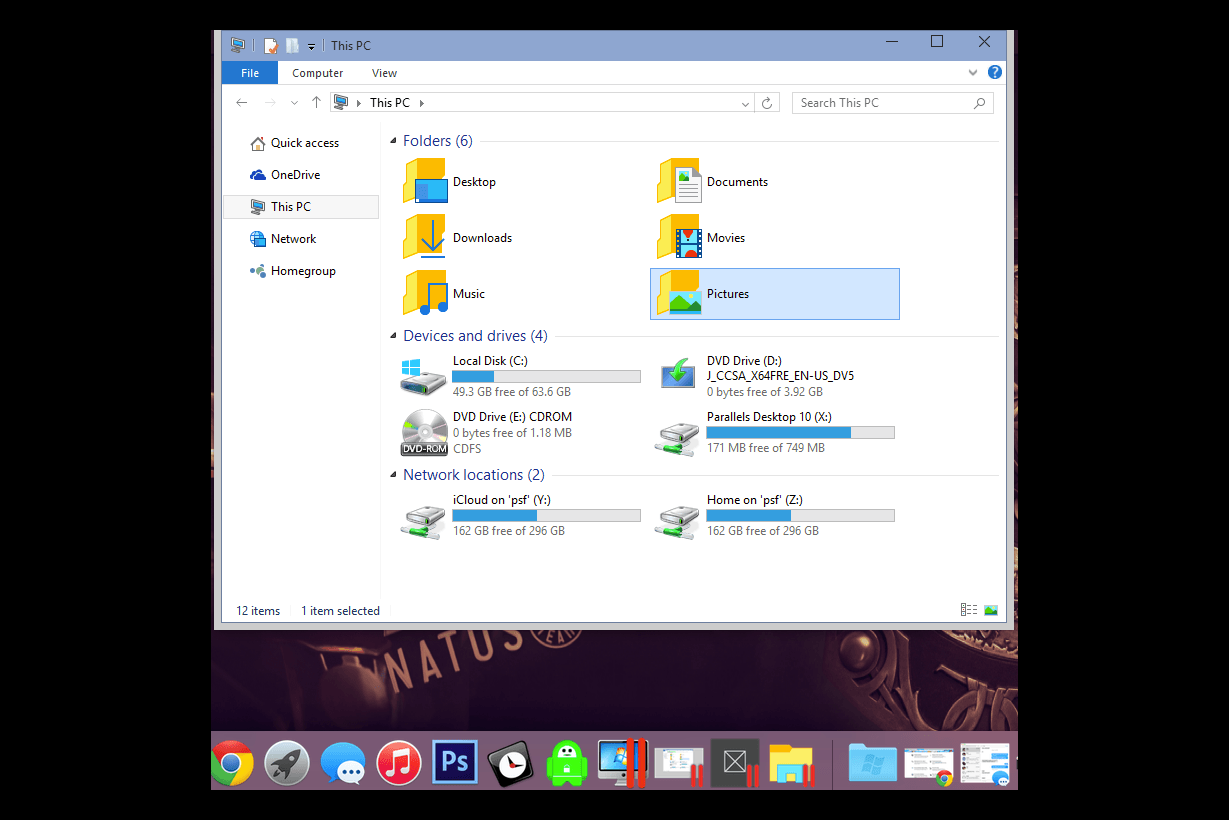Click Local Disk (C:) usage bar

click(x=546, y=377)
